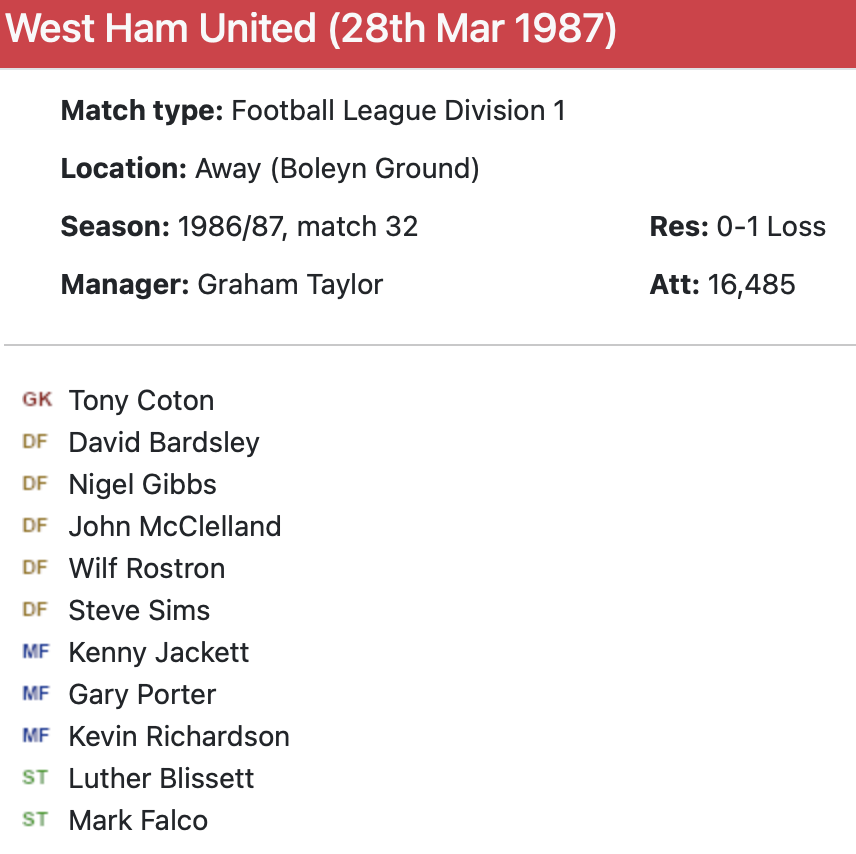Viewport: 856px width, 854px height.
Task: Click the ST badge next to Mark Falco
Action: (35, 820)
